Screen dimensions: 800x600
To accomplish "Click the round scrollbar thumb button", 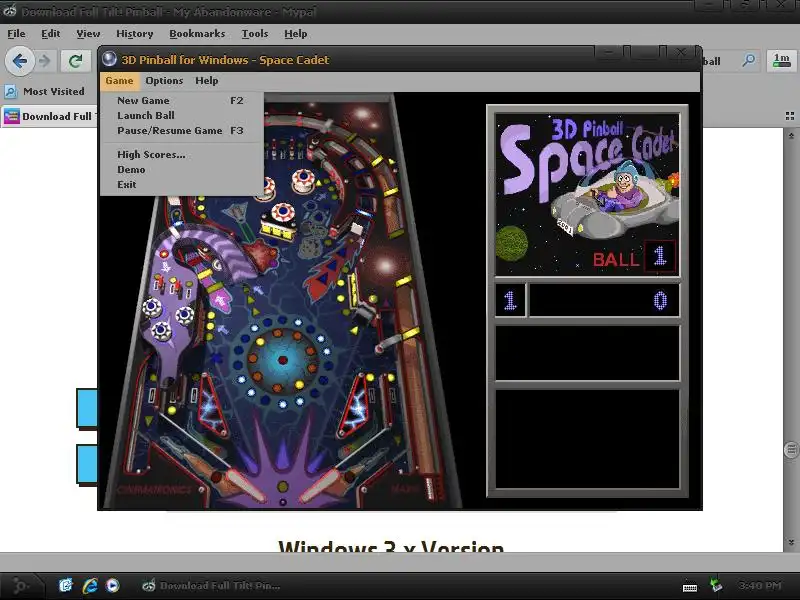I will click(x=791, y=449).
